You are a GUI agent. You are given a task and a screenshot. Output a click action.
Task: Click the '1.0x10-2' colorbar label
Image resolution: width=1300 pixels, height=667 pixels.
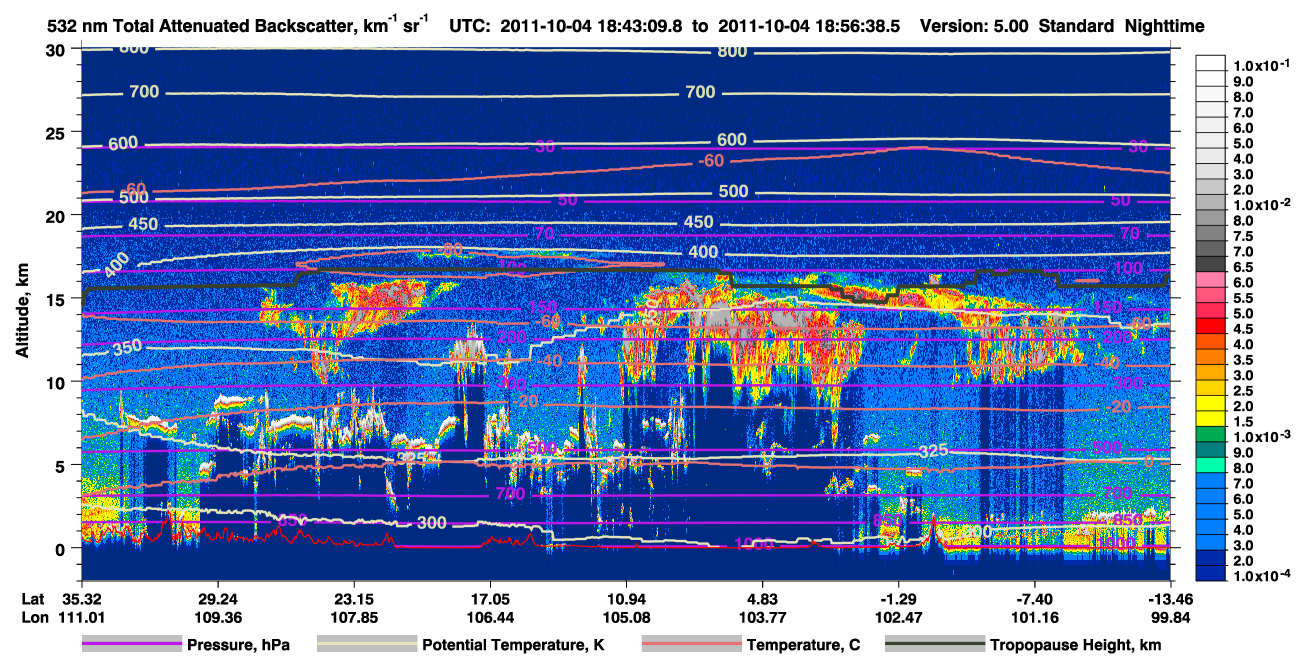[x=1261, y=203]
